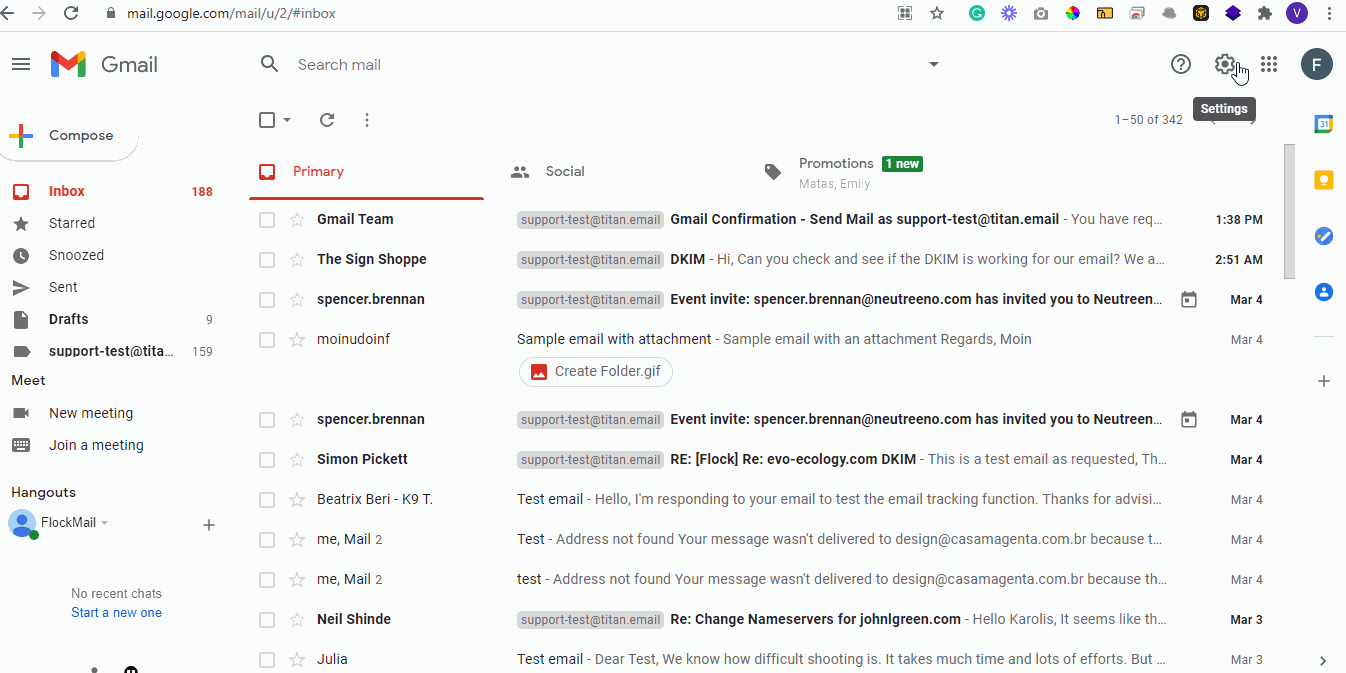Screen dimensions: 1346x673
Task: Open Google Calendar in the side panel
Action: click(1323, 123)
